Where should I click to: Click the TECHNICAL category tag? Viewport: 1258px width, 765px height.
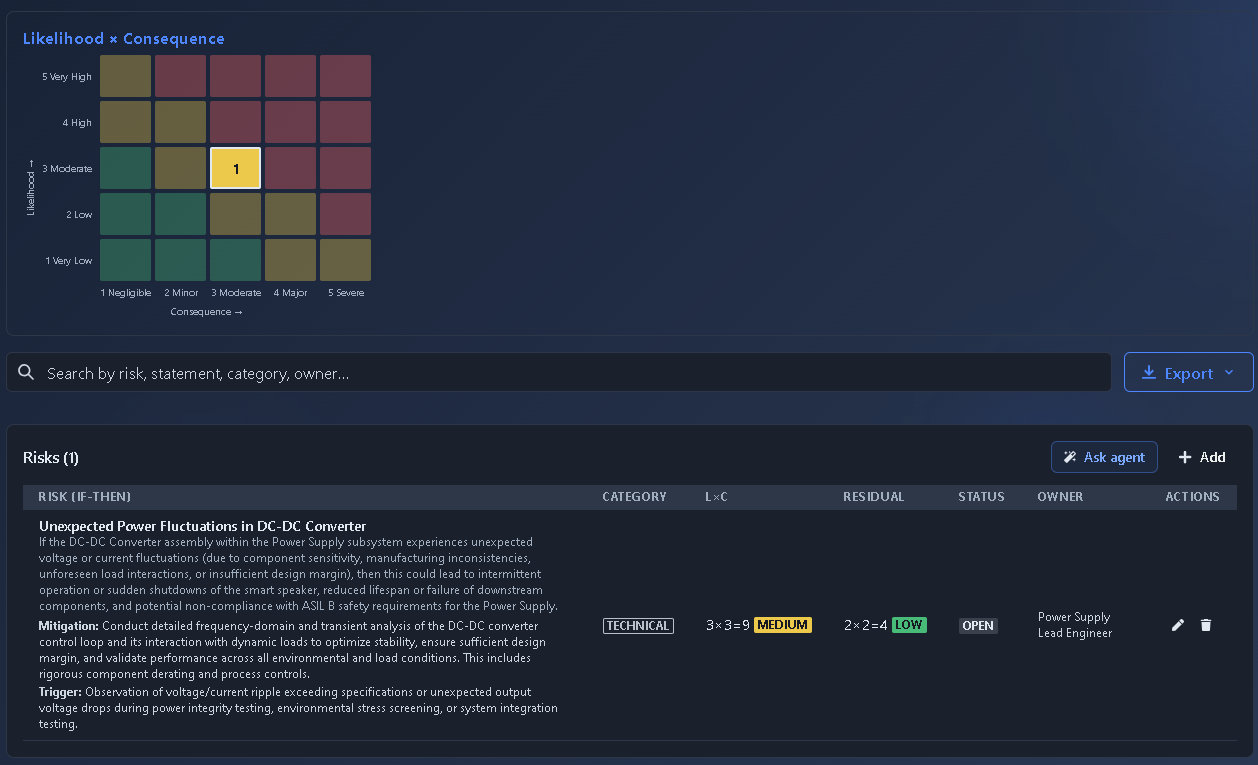click(x=638, y=626)
